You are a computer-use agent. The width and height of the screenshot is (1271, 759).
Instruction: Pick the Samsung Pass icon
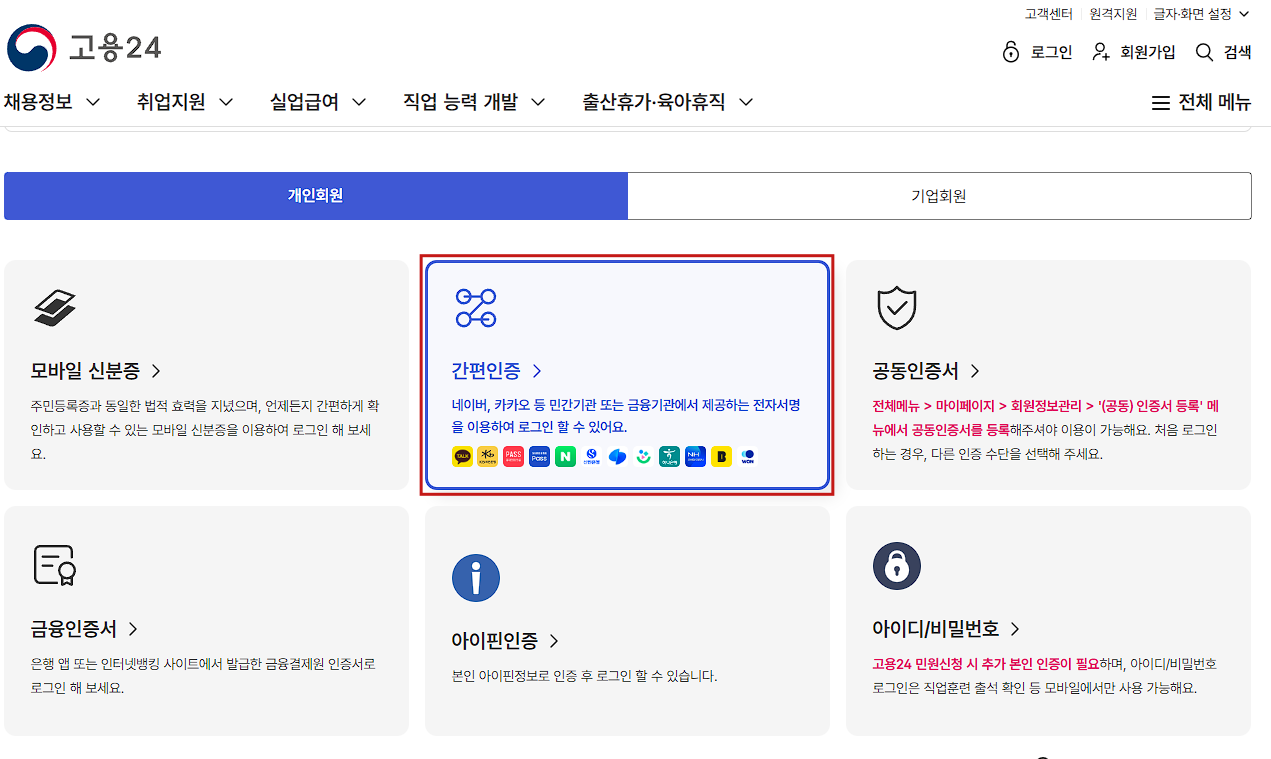[539, 457]
